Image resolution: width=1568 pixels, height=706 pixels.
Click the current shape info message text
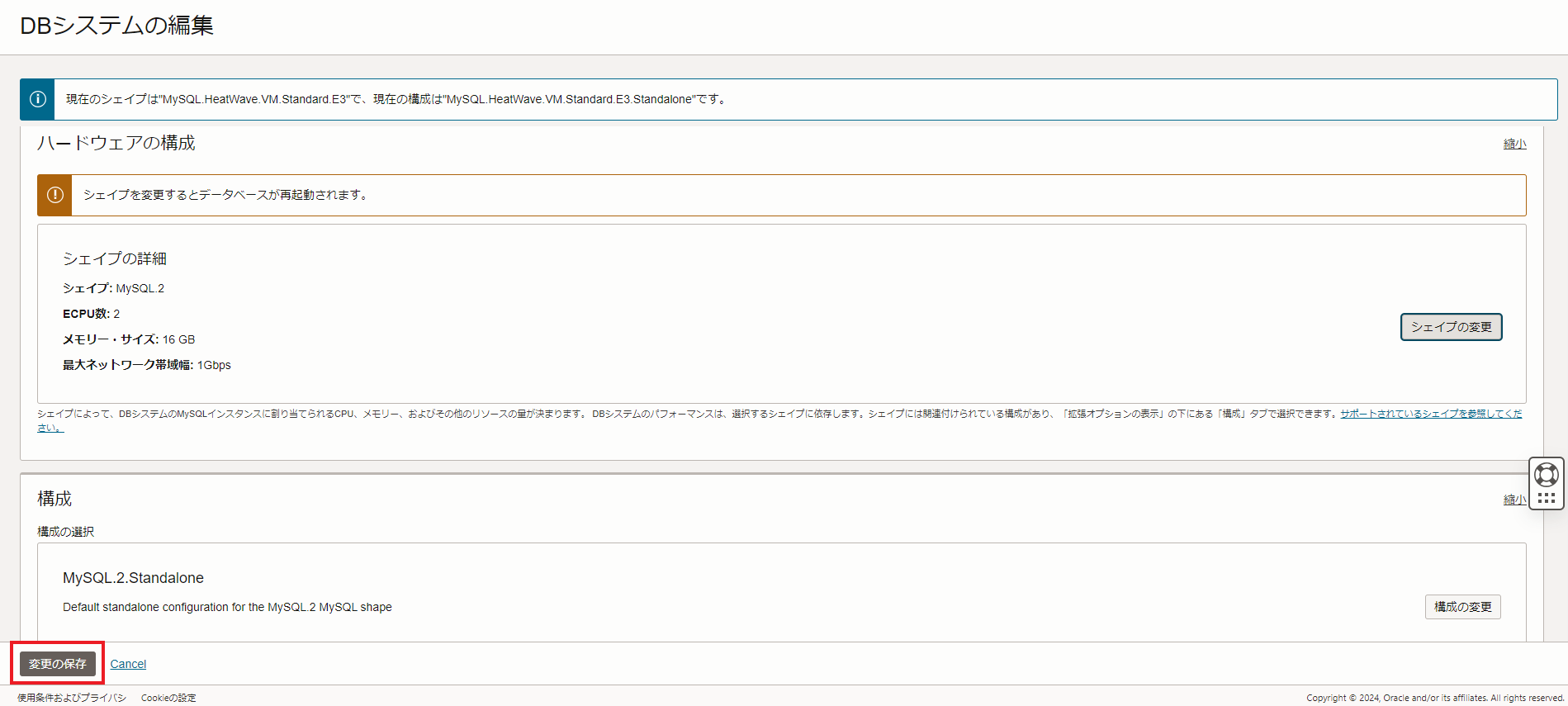pos(396,99)
